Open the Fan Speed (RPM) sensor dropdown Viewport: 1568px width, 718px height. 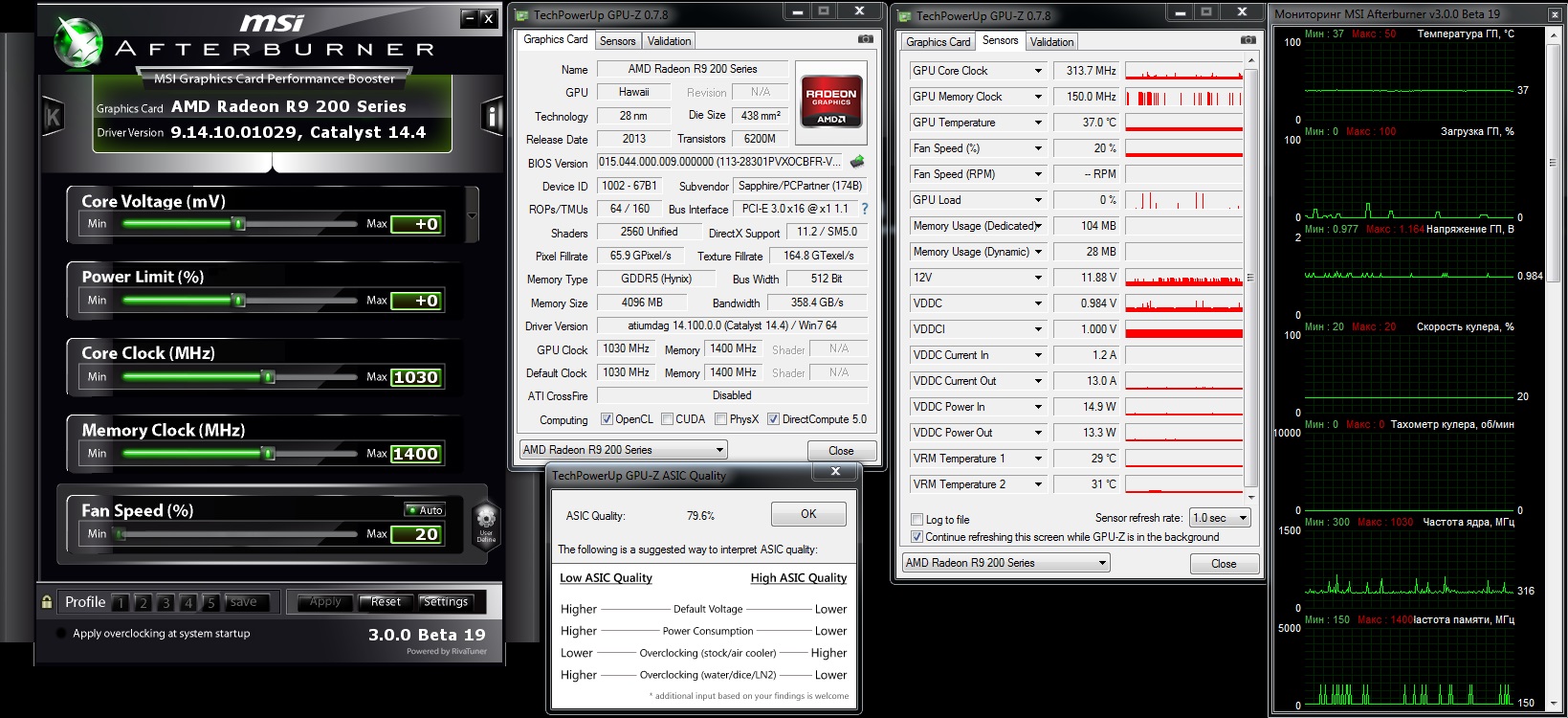click(x=1038, y=174)
